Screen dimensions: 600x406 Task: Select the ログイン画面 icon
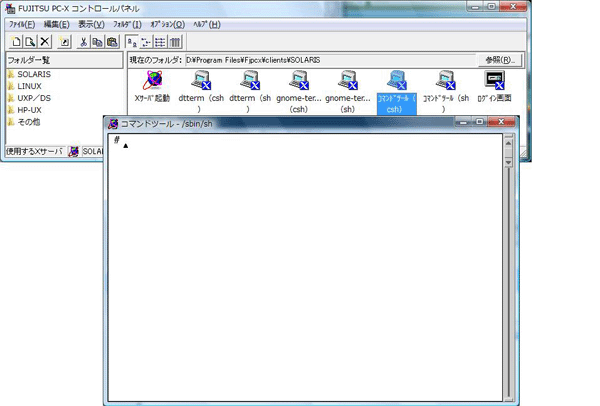coord(494,87)
